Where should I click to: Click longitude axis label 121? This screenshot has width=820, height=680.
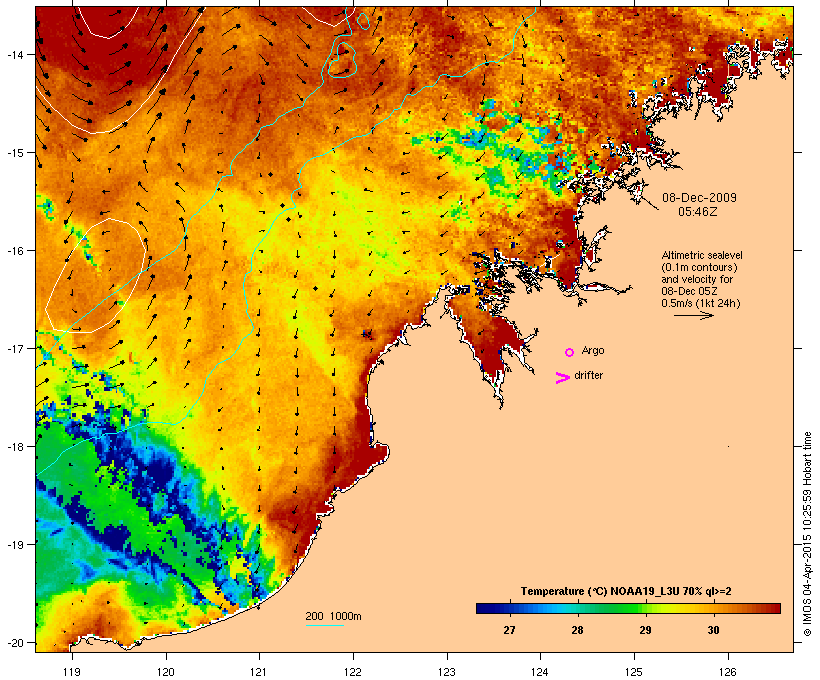tap(259, 672)
